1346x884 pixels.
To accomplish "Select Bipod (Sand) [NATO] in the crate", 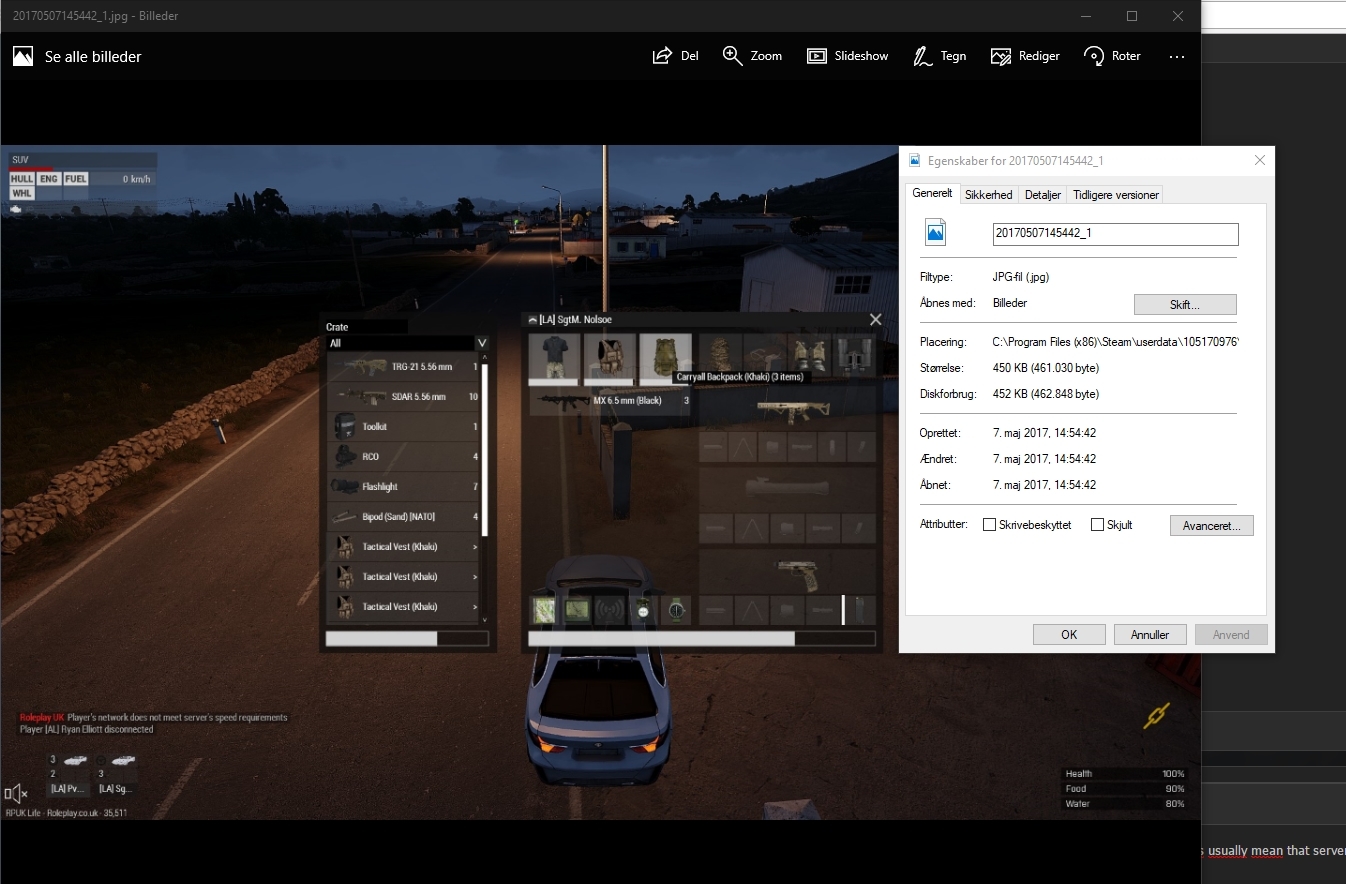I will click(x=404, y=517).
